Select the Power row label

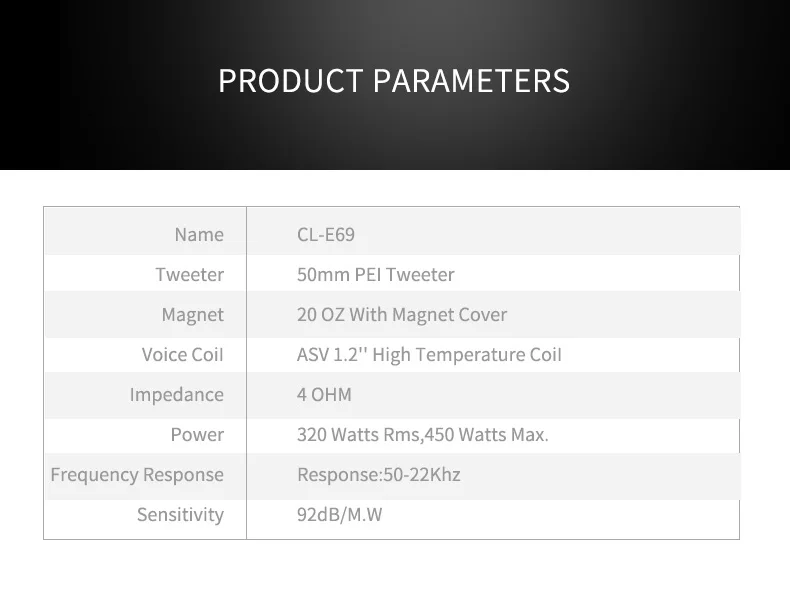[x=197, y=434]
